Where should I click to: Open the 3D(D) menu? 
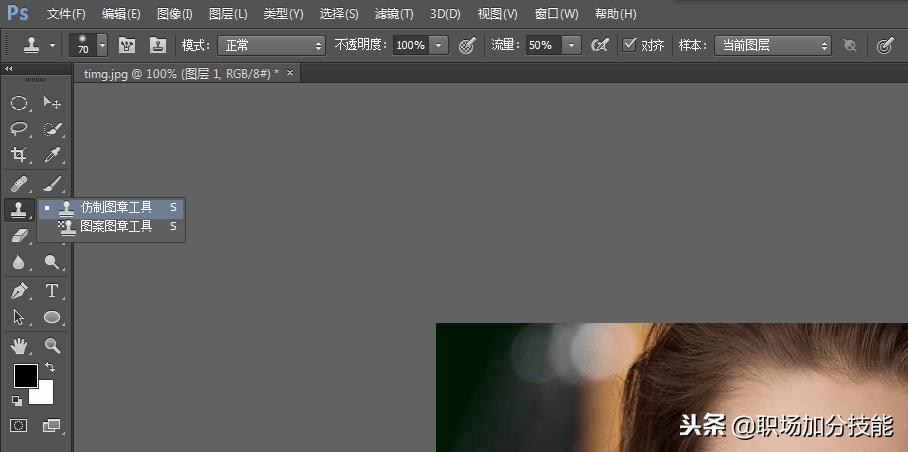pos(445,14)
